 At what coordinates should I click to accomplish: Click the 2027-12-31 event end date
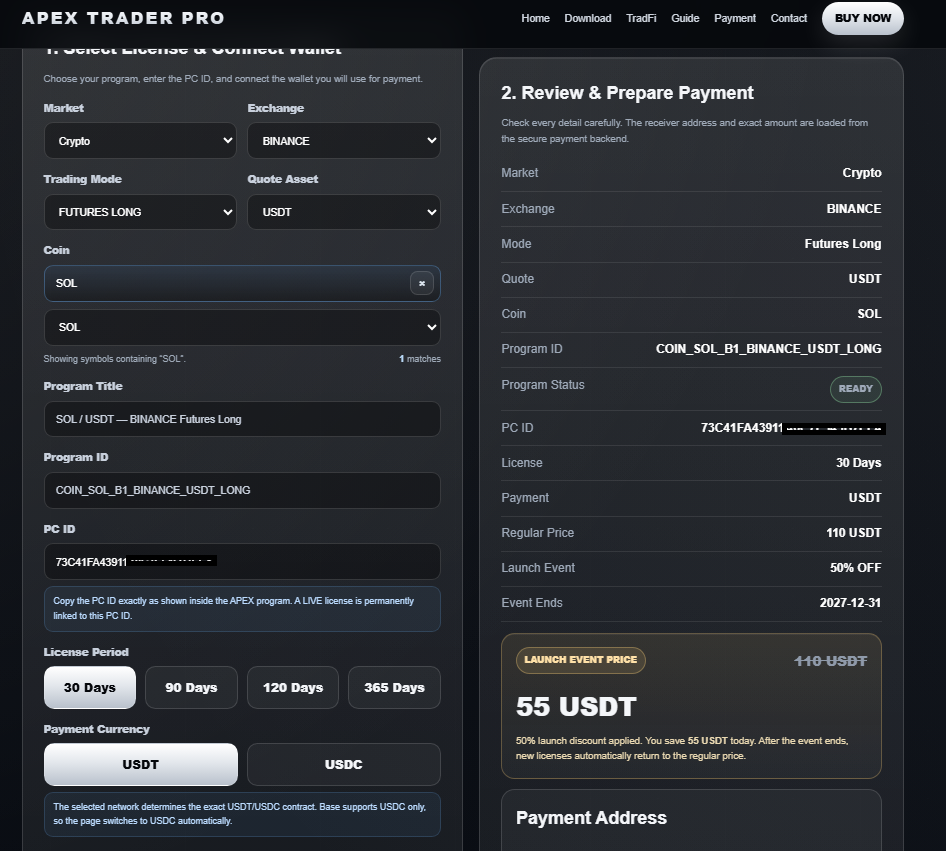pyautogui.click(x=850, y=603)
